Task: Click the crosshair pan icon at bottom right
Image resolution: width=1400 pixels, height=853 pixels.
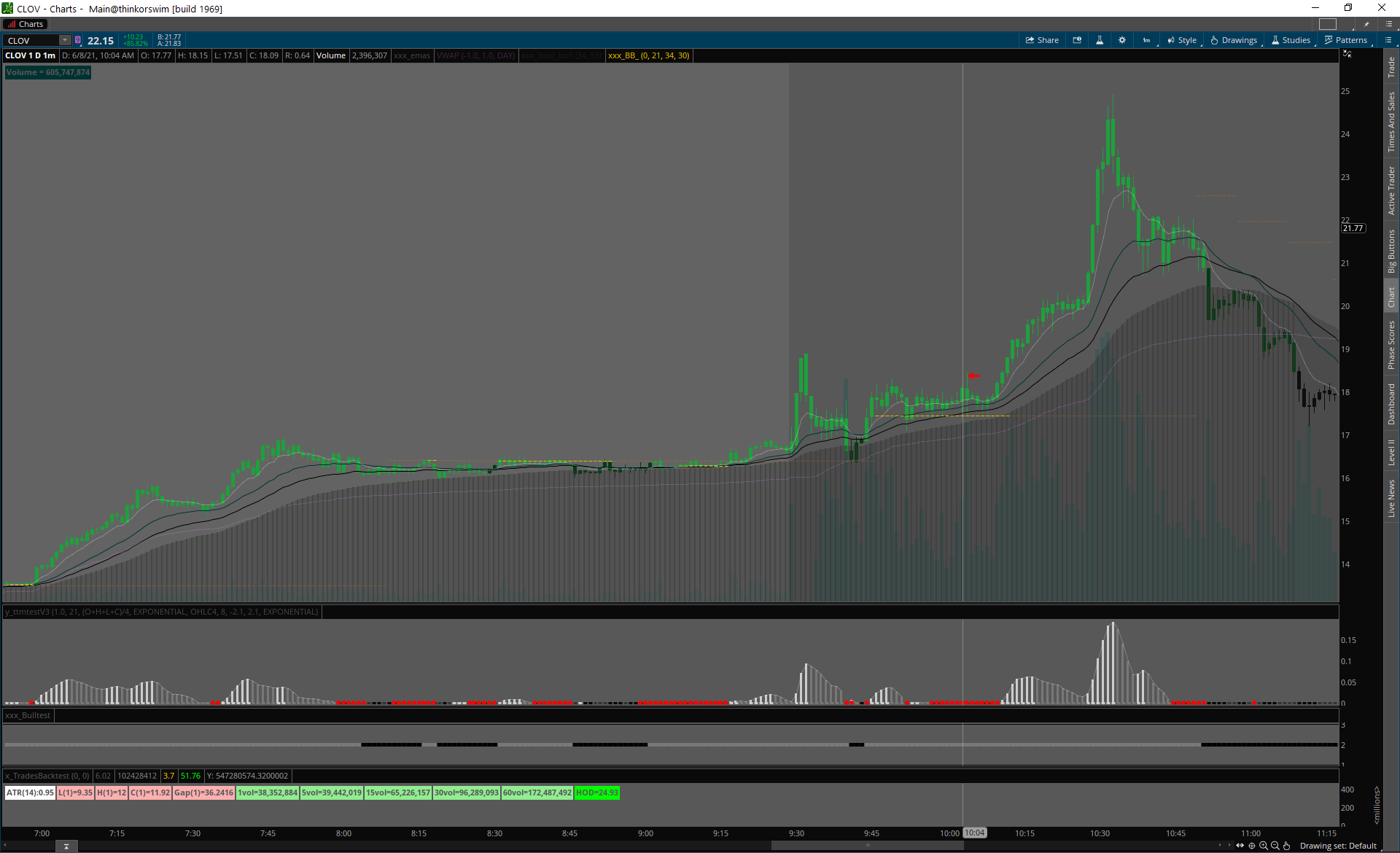Action: [x=1252, y=846]
